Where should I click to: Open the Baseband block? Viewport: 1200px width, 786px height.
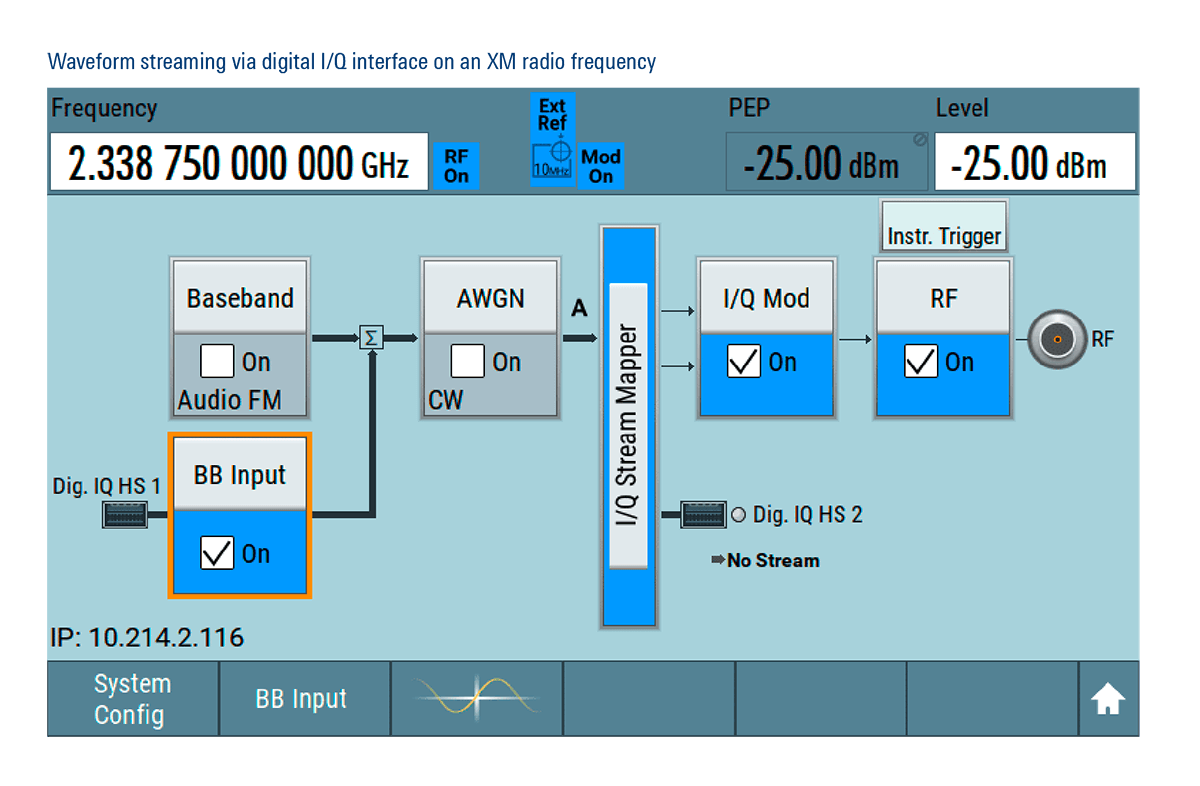point(240,298)
